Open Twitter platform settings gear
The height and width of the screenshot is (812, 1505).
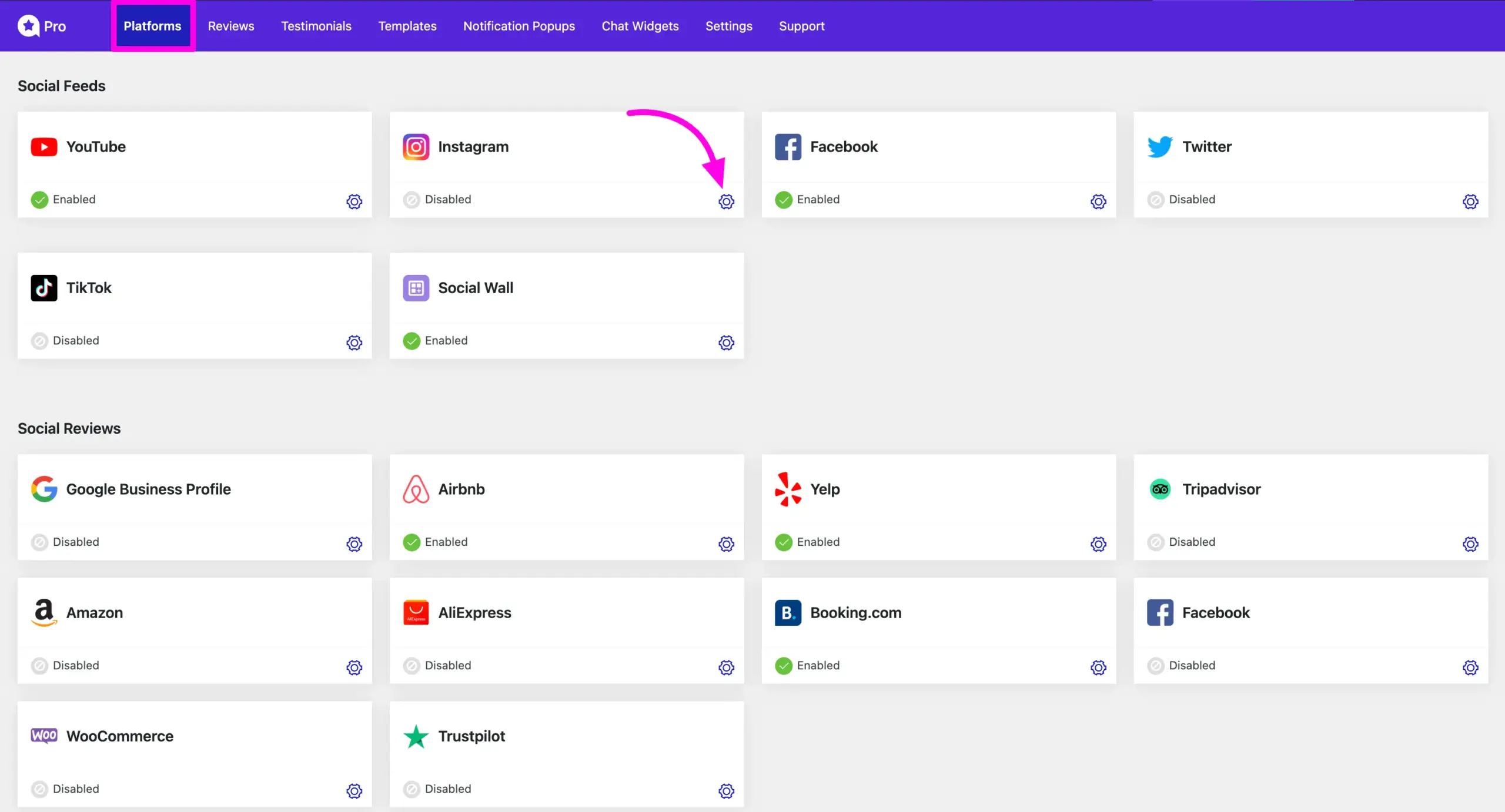[x=1470, y=202]
